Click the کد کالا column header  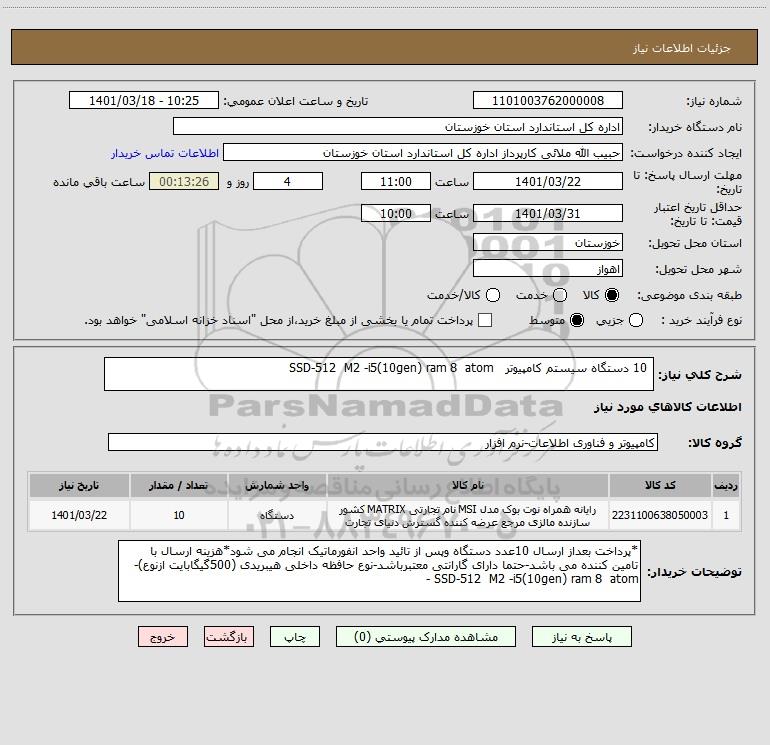[x=660, y=485]
